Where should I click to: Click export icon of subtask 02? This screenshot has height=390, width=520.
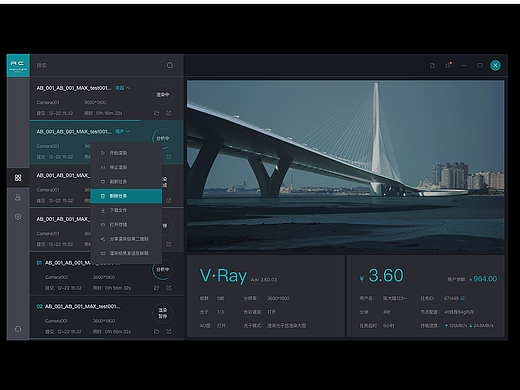pos(169,331)
